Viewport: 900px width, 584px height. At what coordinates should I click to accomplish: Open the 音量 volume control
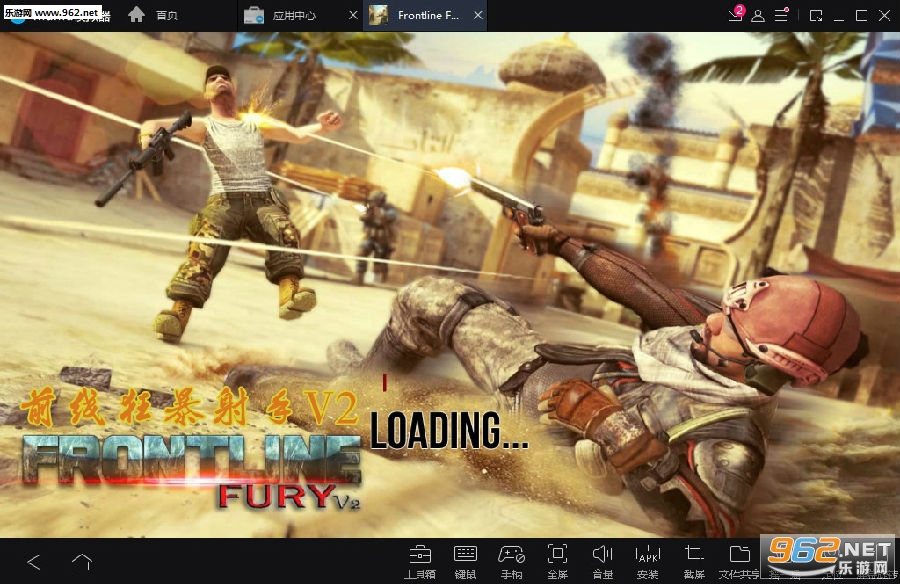click(x=603, y=562)
